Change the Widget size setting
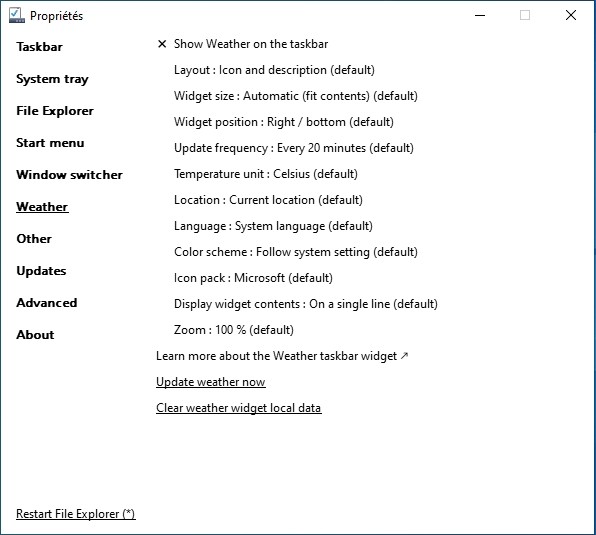 coord(296,96)
